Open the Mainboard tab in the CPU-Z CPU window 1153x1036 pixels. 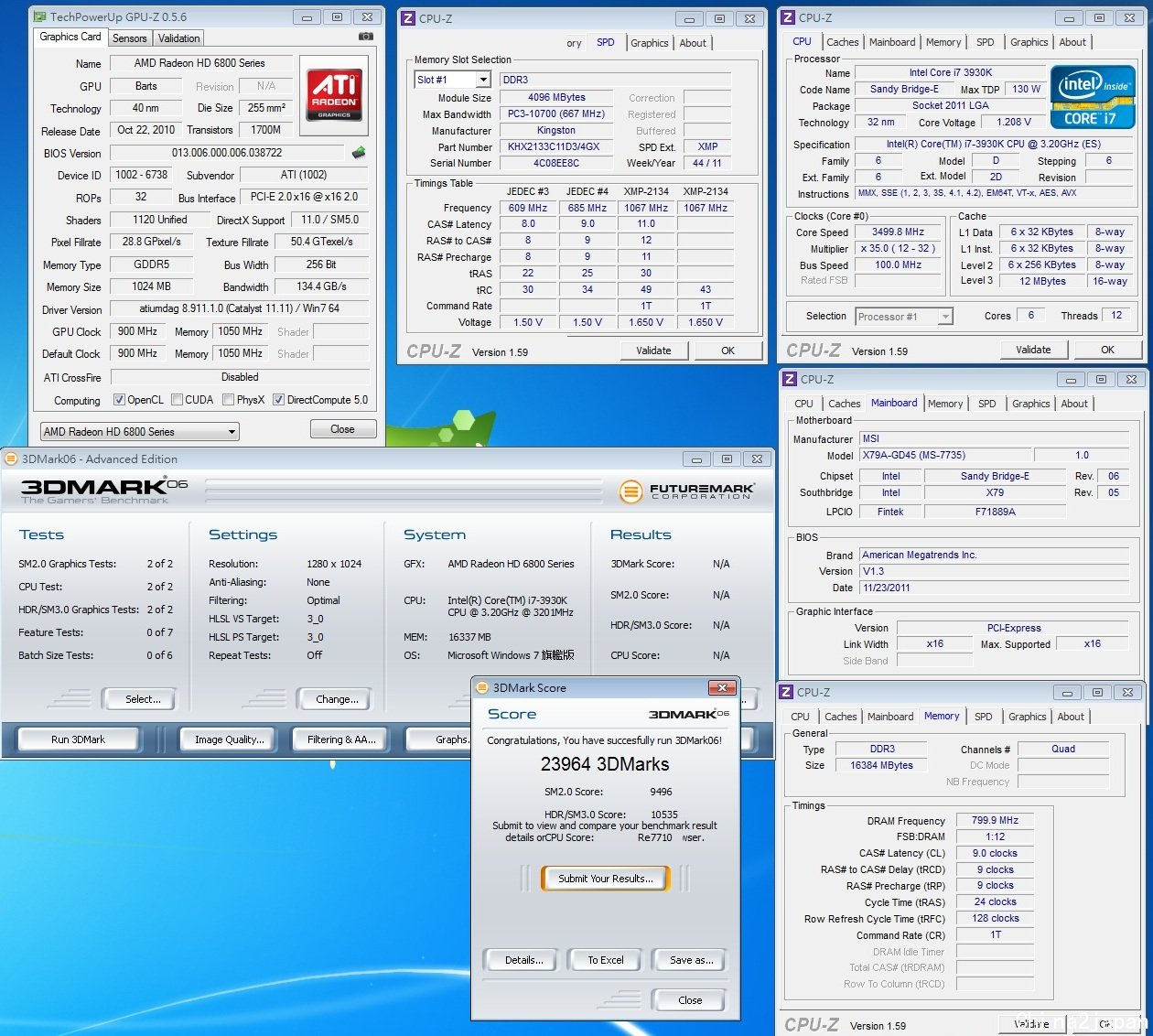coord(892,42)
